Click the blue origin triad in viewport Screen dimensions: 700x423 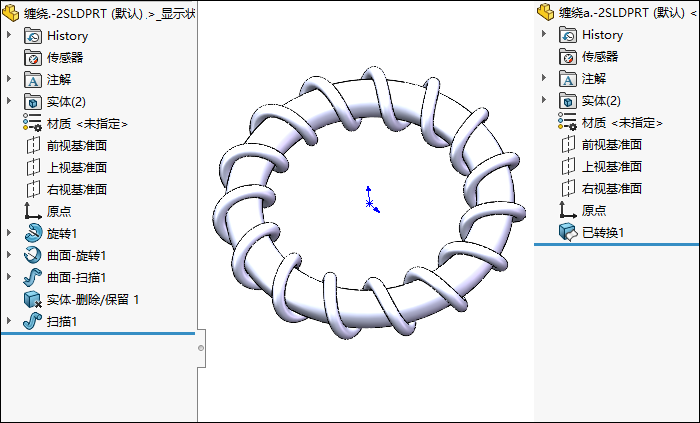pos(371,200)
